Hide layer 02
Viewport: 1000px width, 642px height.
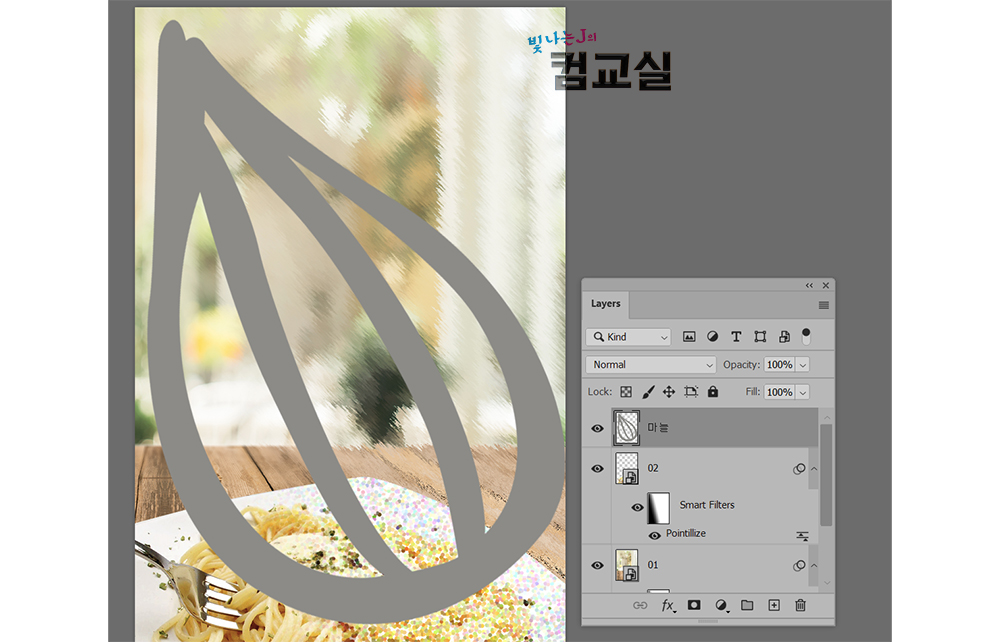[x=598, y=469]
